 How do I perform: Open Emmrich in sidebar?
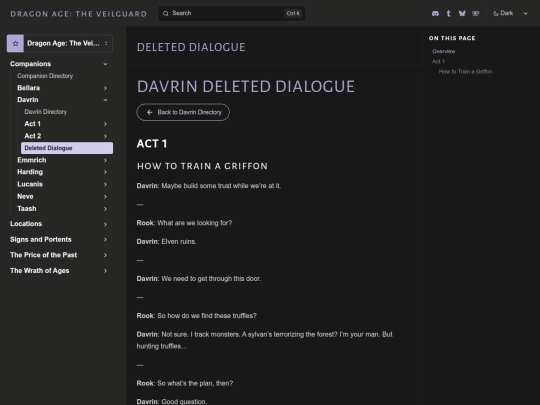(32, 160)
